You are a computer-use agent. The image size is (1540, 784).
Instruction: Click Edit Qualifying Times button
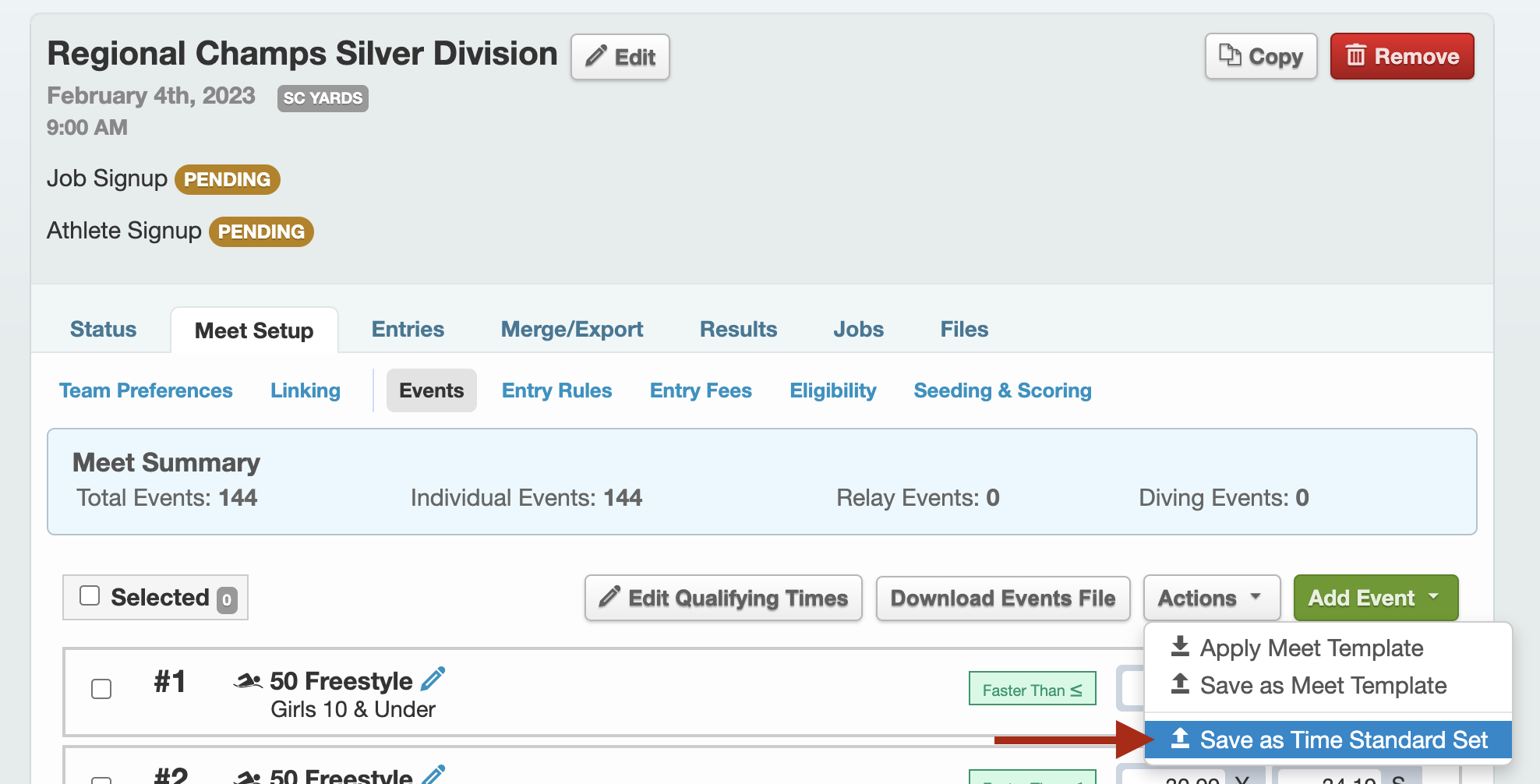click(723, 598)
